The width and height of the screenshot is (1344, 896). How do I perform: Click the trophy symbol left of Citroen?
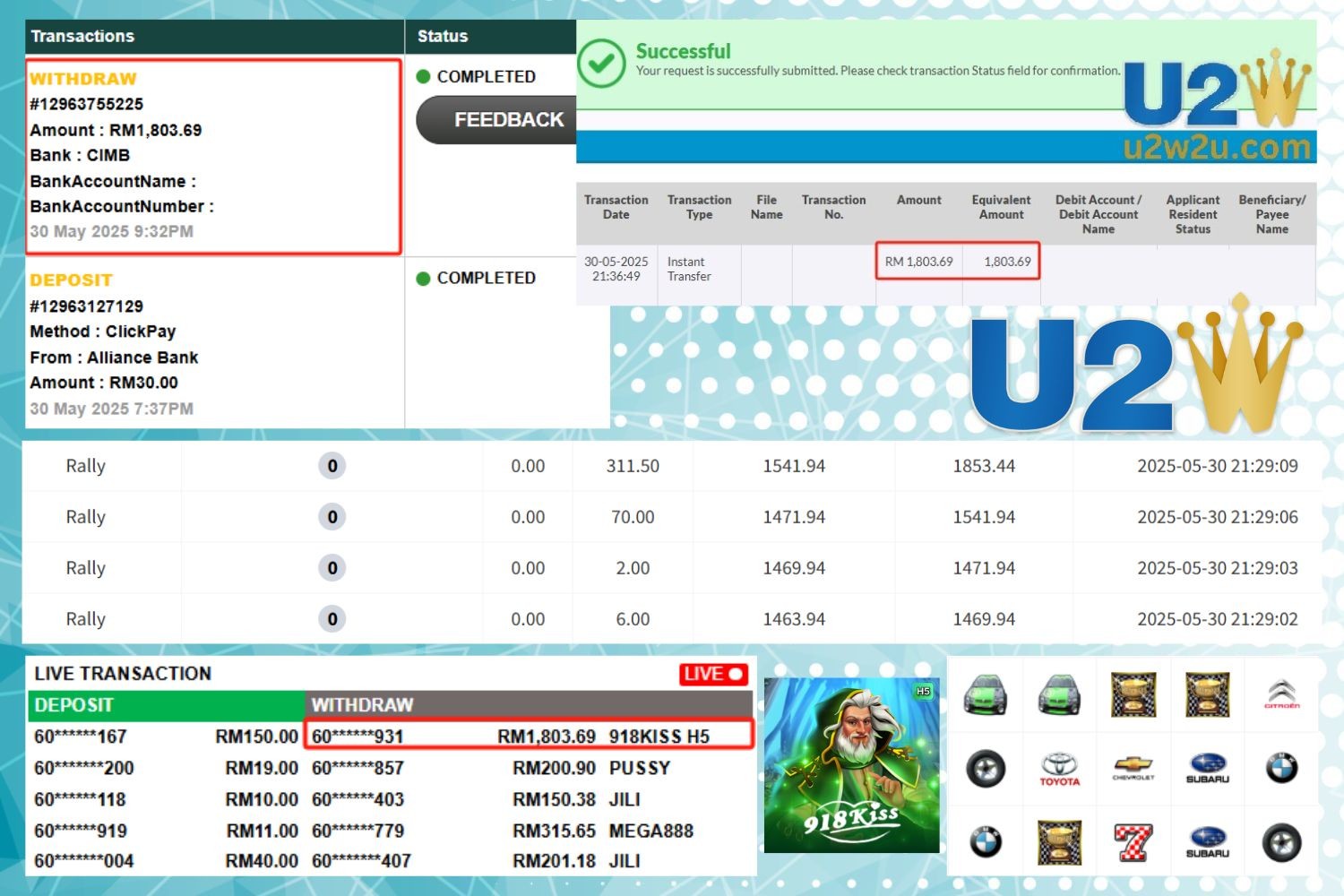[1207, 694]
